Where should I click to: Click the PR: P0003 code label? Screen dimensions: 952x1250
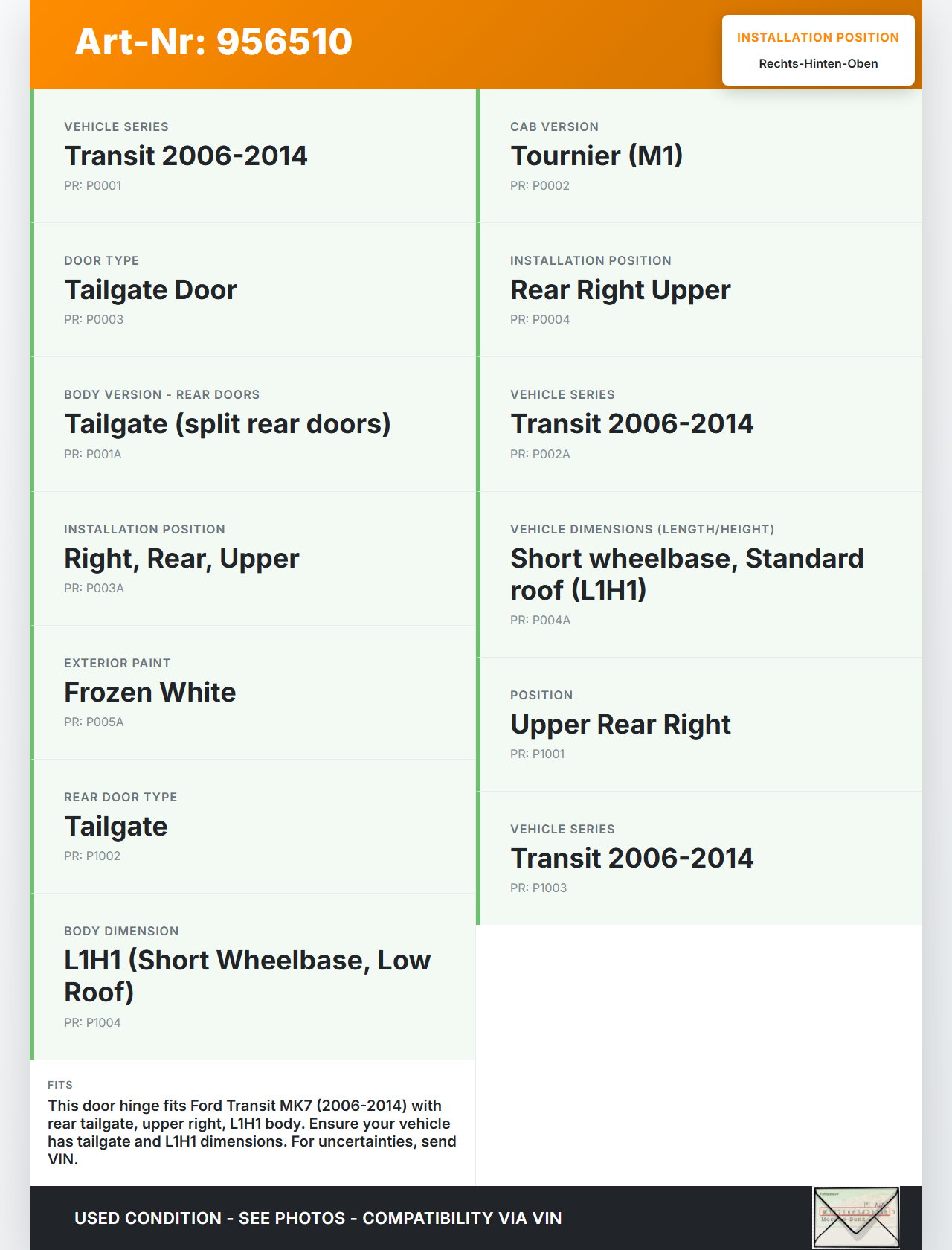[94, 319]
